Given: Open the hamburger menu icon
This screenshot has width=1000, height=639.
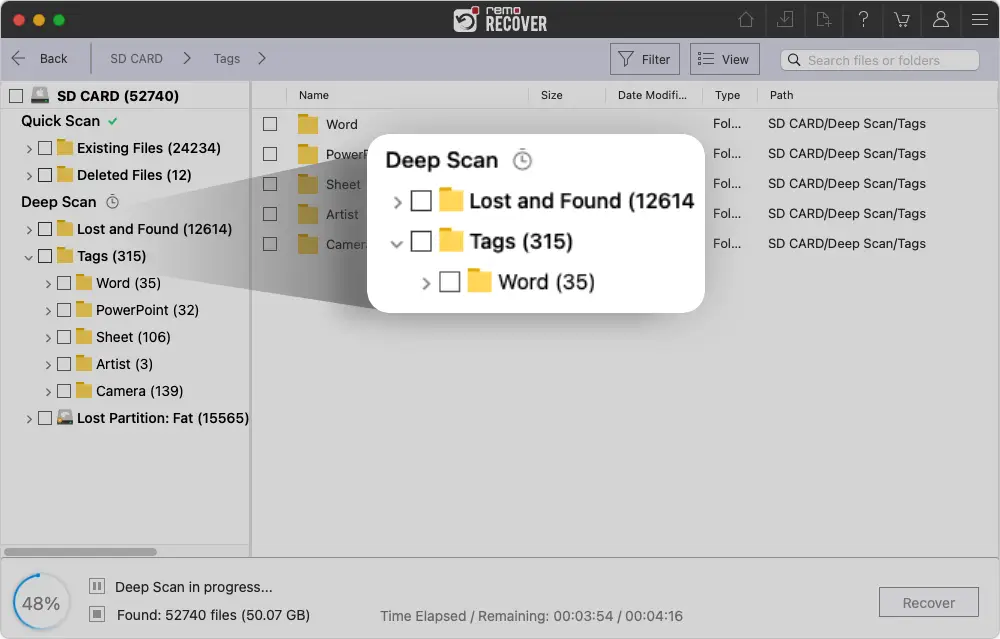Looking at the screenshot, I should point(979,19).
